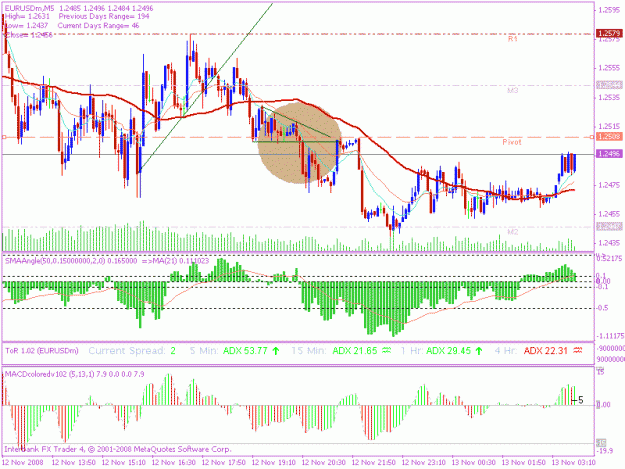This screenshot has height=469, width=625.
Task: Click the '12 Nov 21:50' time label
Action: tap(373, 463)
